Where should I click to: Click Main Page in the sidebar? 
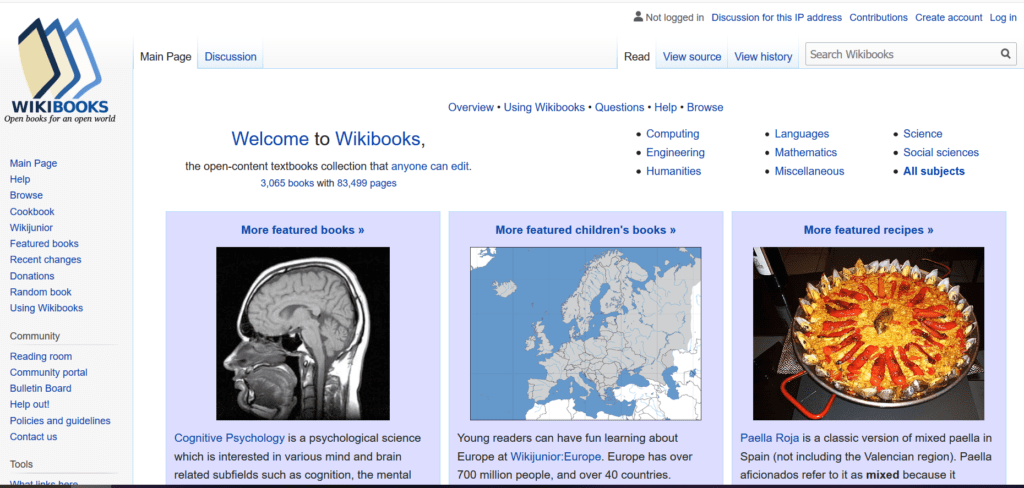coord(33,163)
